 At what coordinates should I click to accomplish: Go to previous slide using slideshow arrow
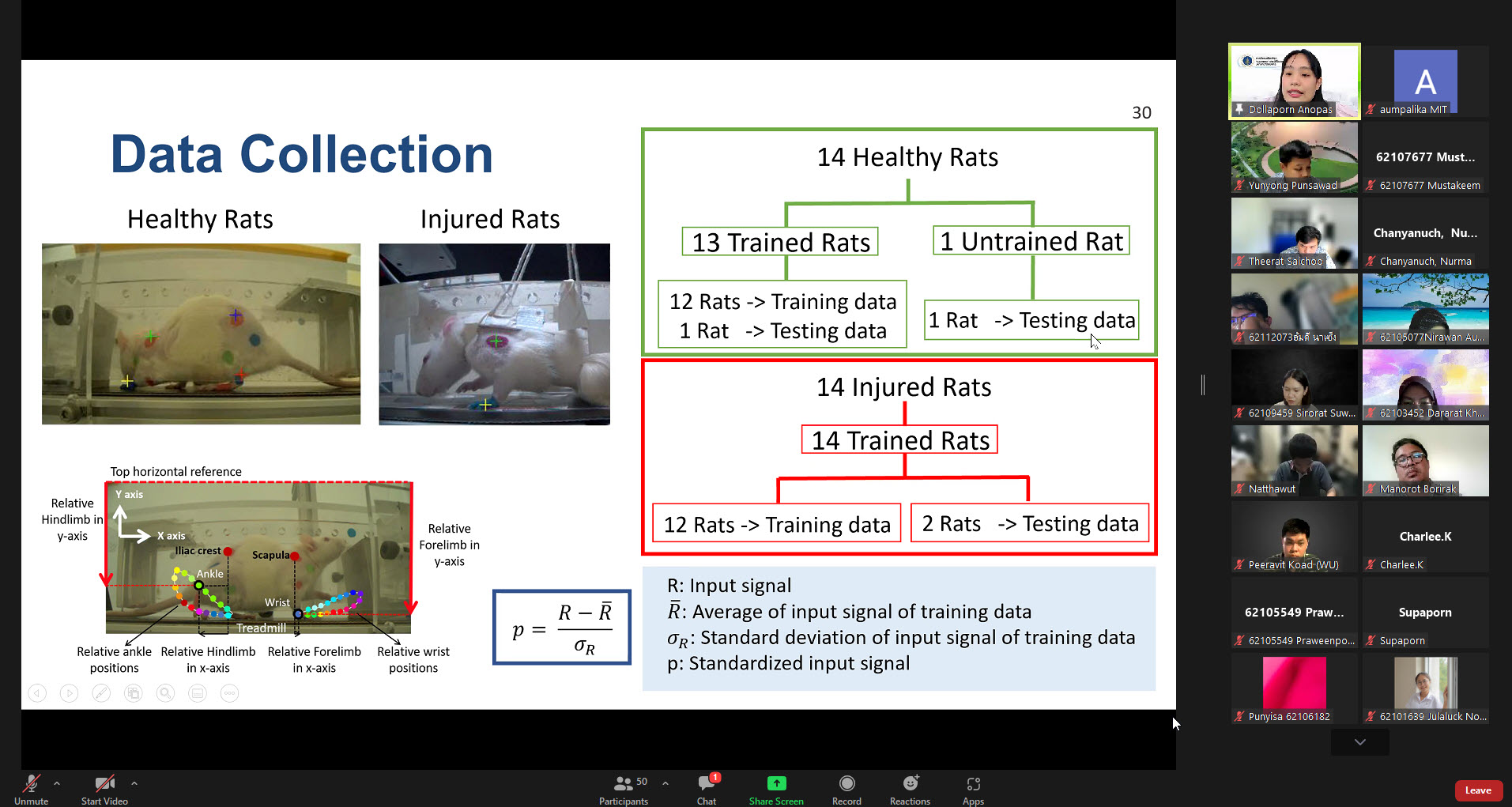37,693
